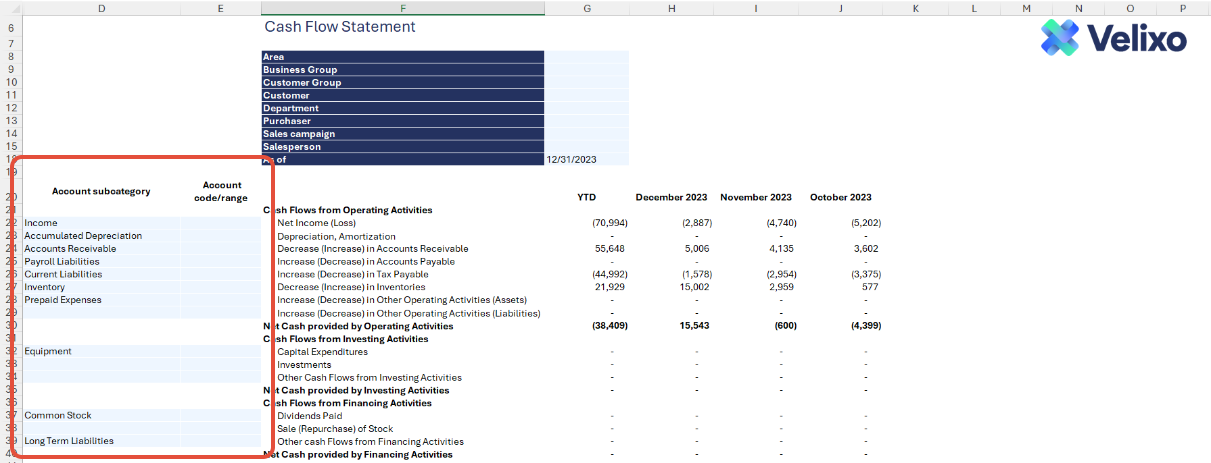Screen dimensions: 1211x463
Task: Click the Long Term Liabilities cell
Action: point(102,441)
